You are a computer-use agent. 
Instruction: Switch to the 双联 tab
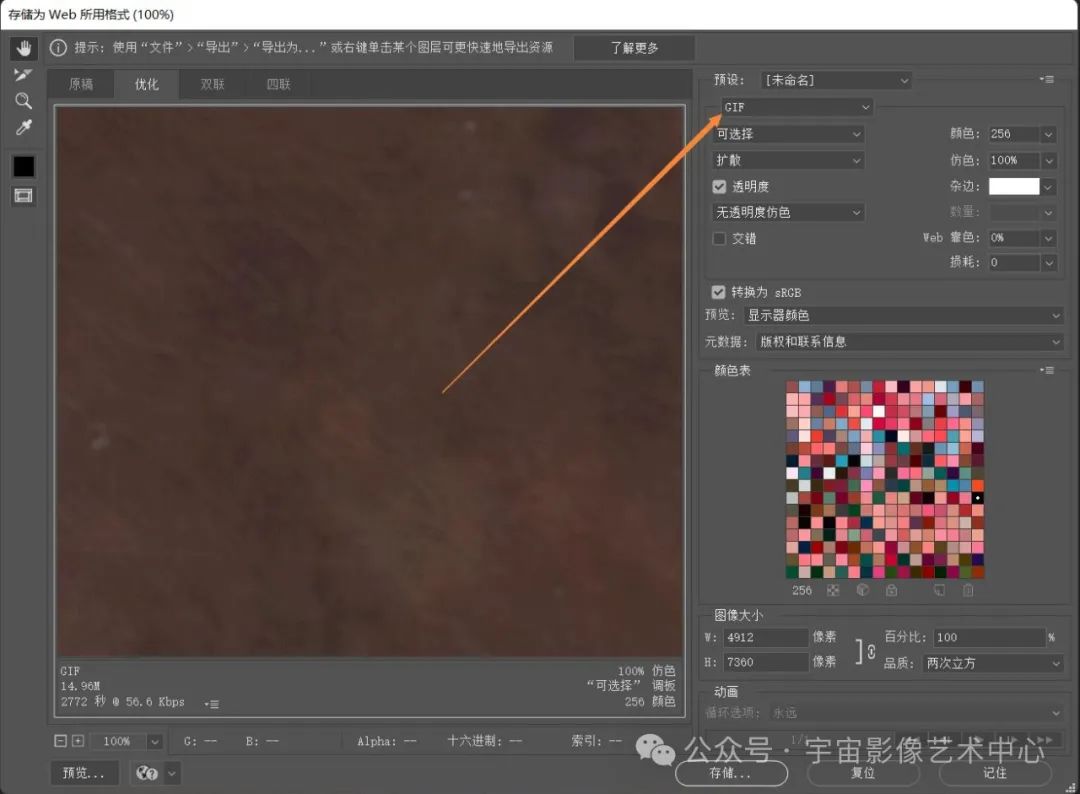(213, 85)
